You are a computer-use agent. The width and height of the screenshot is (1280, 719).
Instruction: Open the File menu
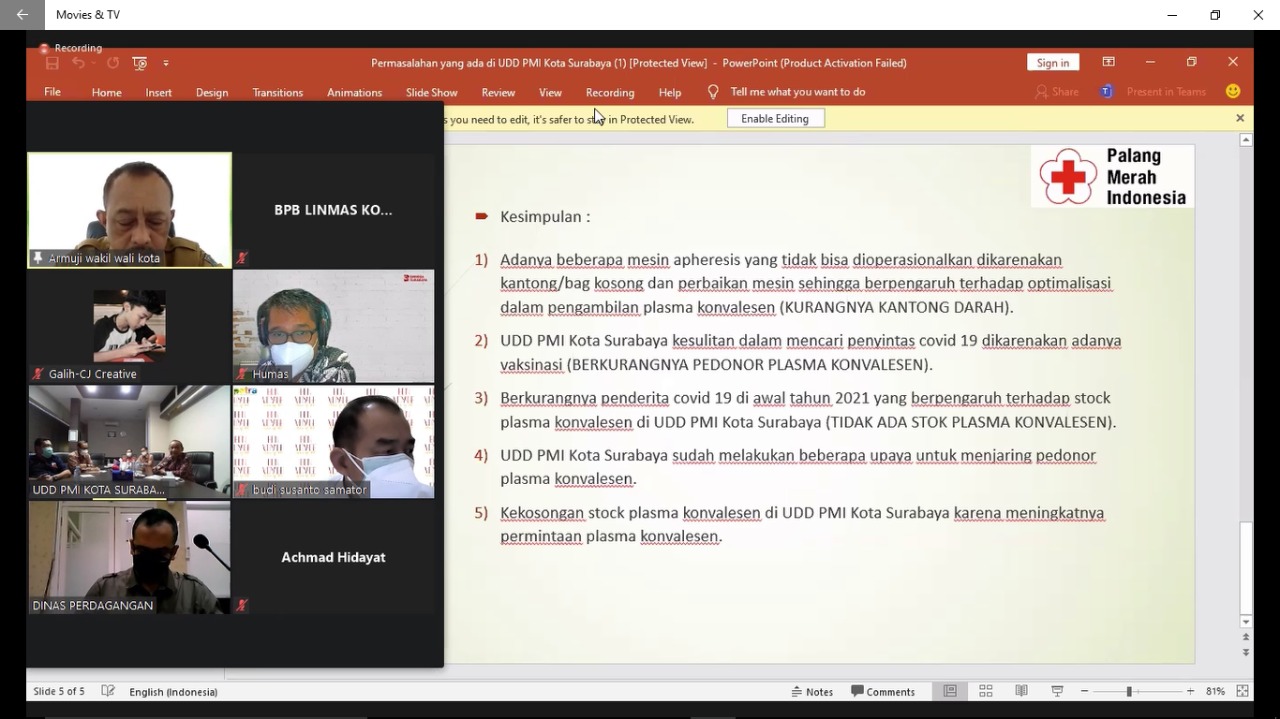(52, 92)
